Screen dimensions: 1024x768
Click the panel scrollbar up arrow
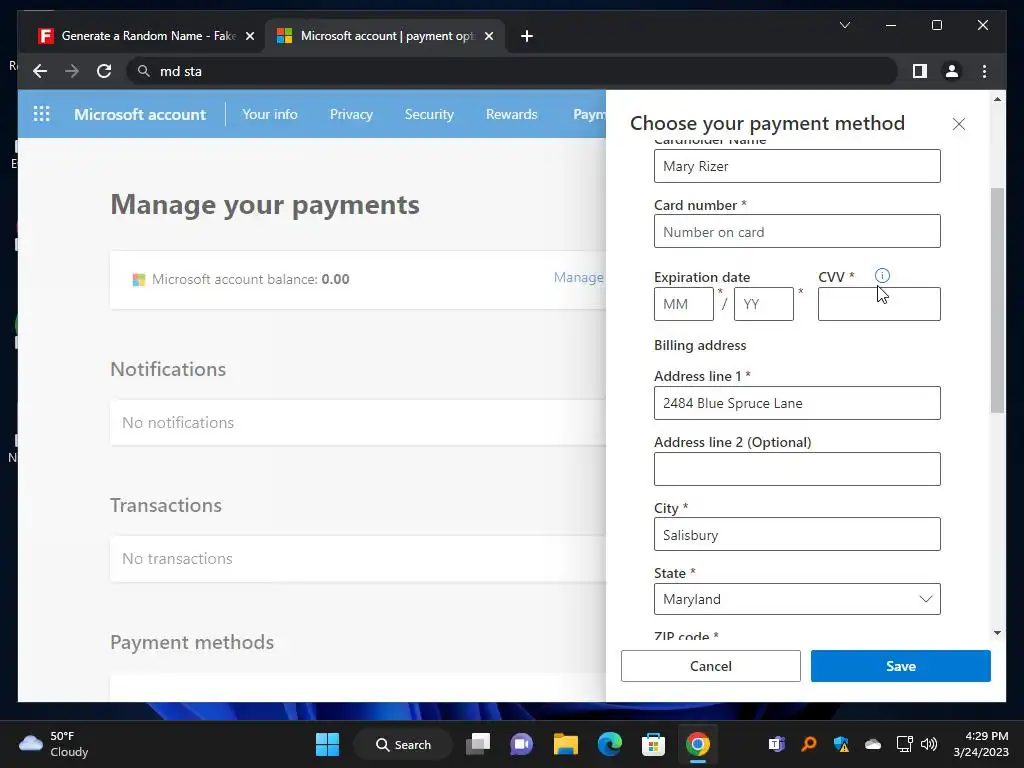[997, 99]
